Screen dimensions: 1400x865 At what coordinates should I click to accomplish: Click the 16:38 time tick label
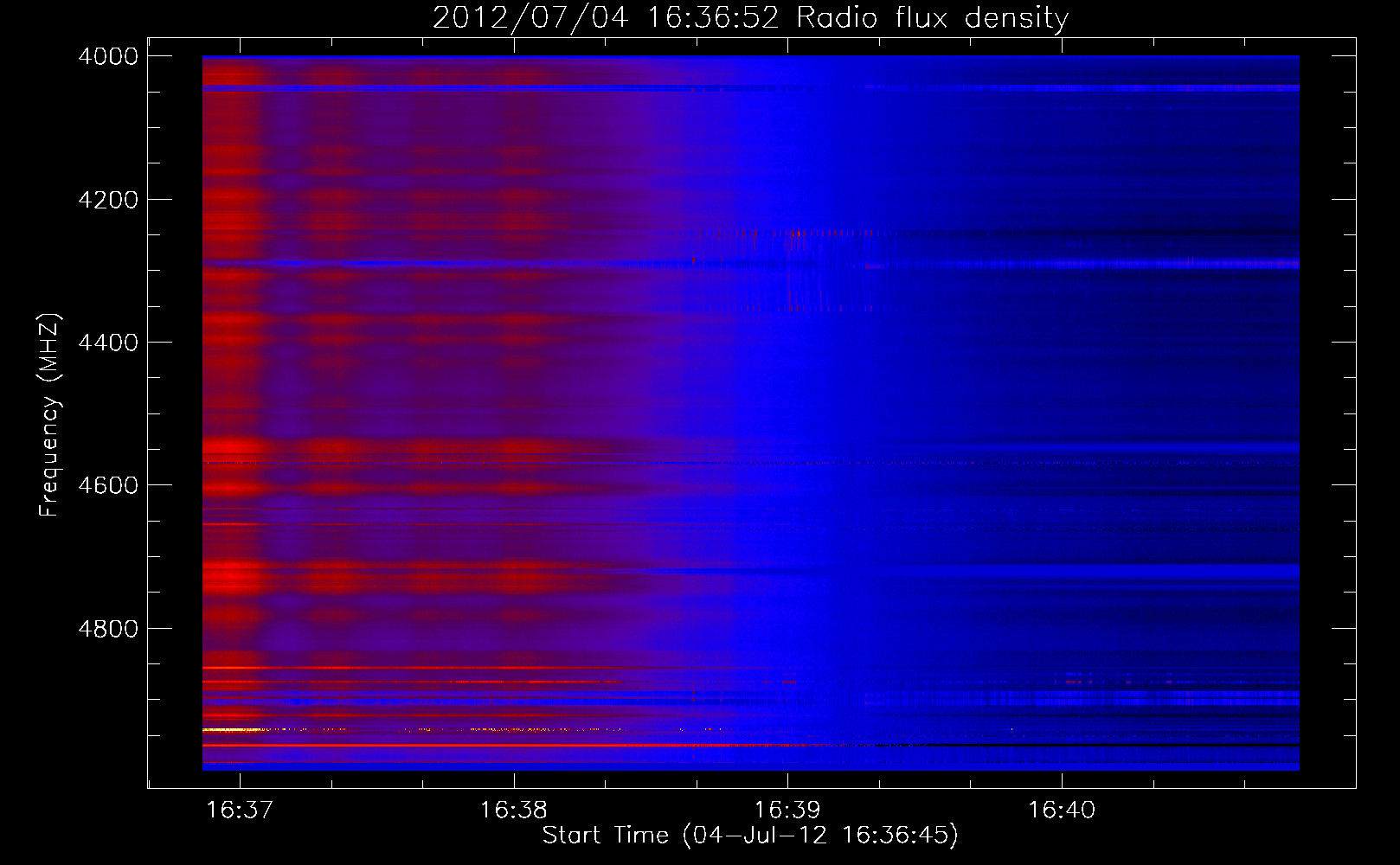pyautogui.click(x=514, y=810)
